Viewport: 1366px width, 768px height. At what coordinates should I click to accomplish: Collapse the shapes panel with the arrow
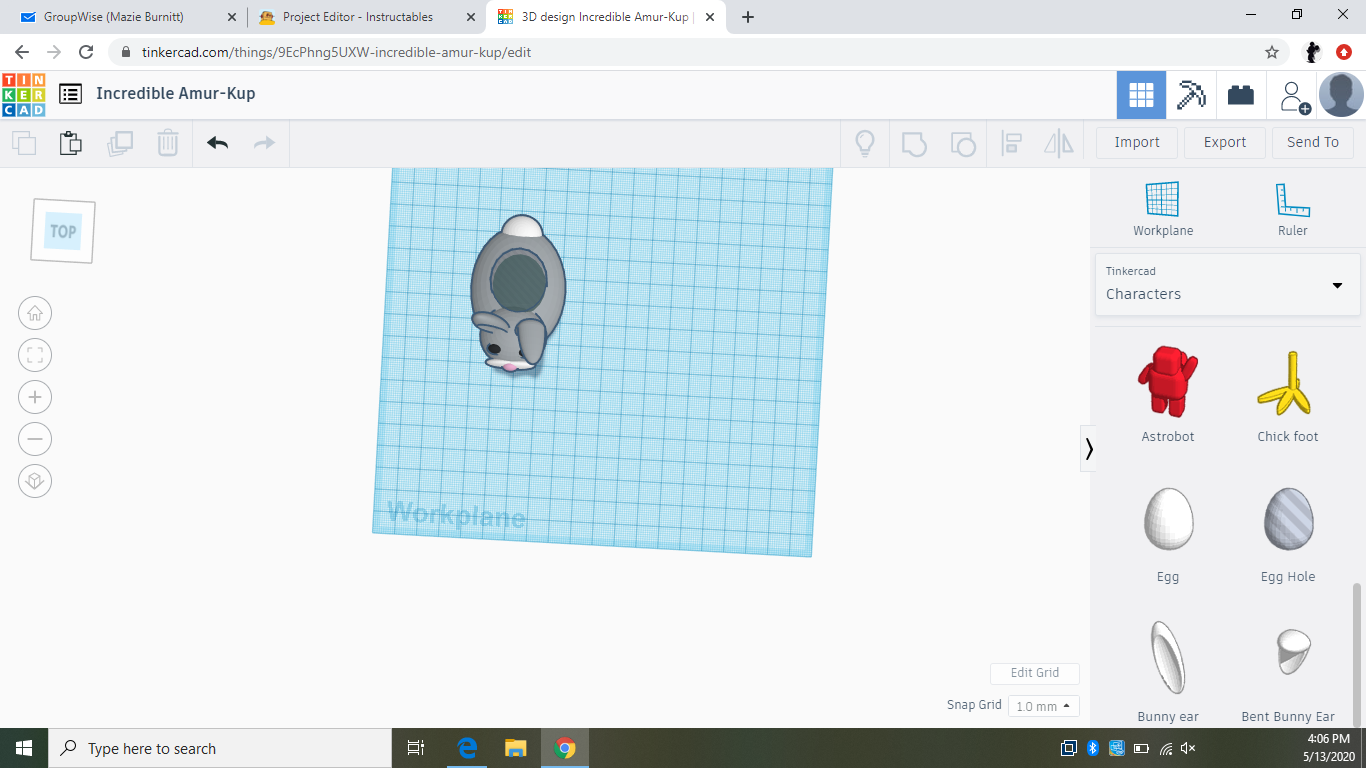[1089, 449]
